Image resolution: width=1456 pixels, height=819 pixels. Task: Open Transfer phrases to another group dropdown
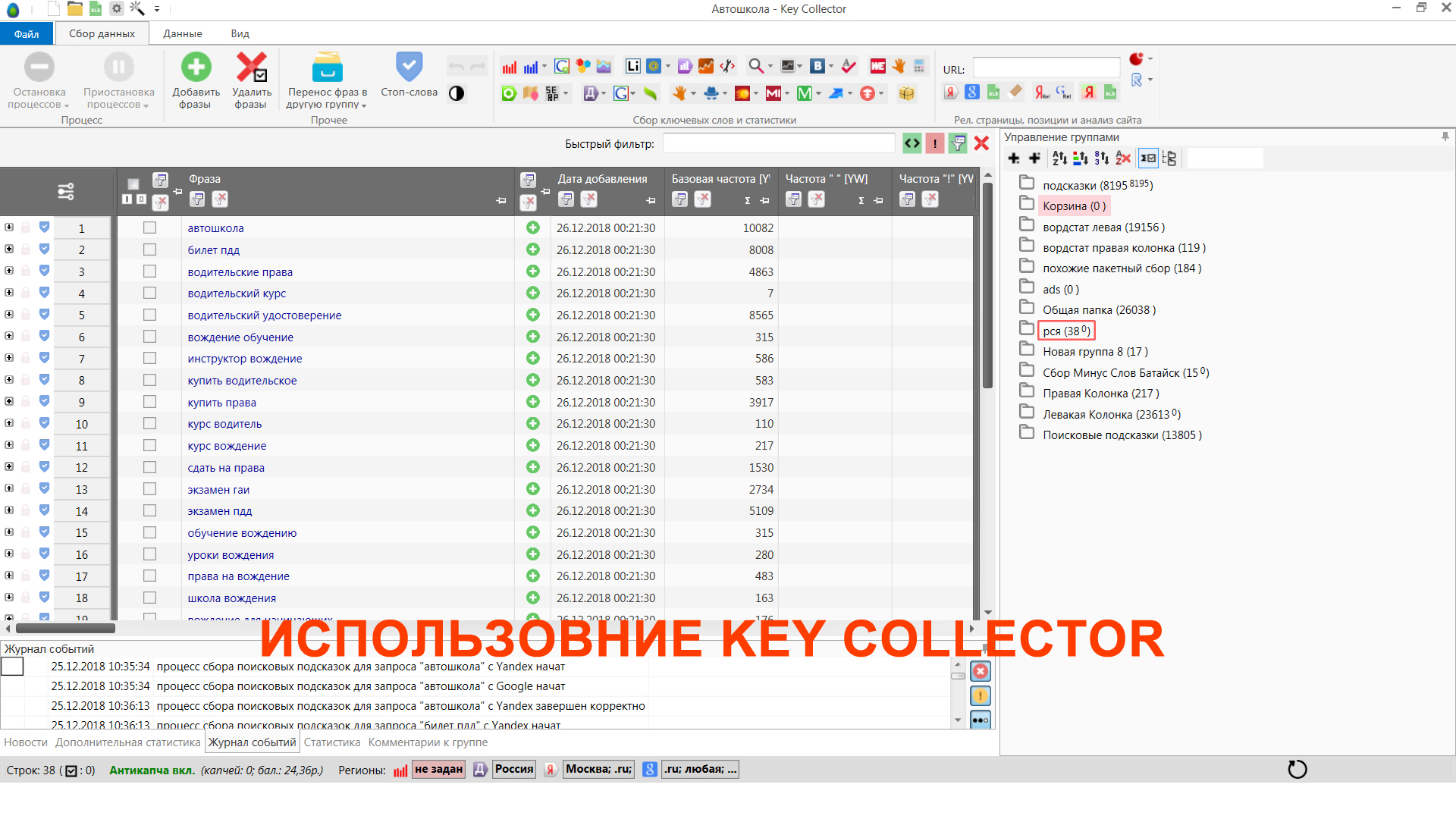[327, 99]
